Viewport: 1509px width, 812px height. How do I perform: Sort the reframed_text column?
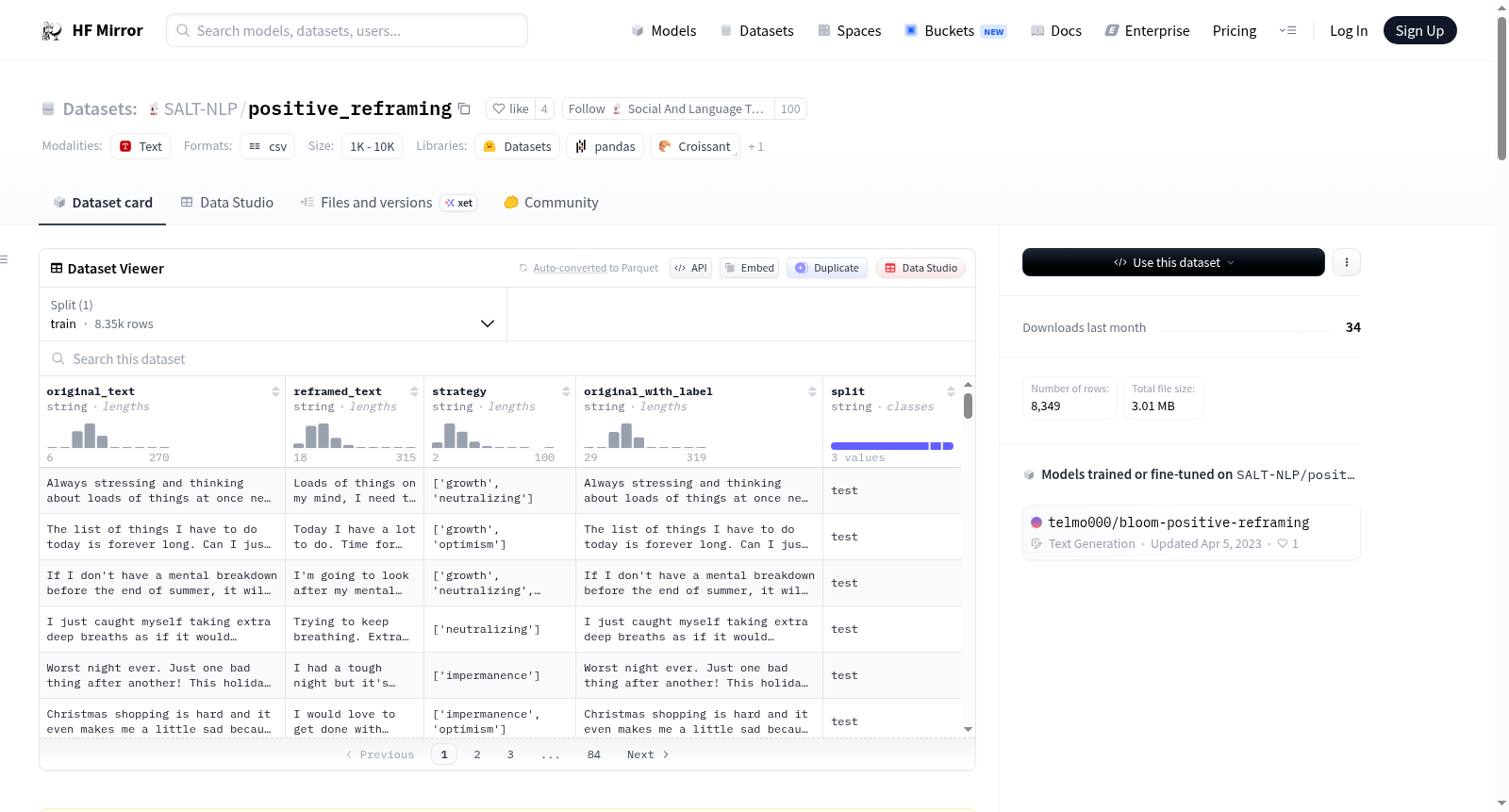[414, 391]
